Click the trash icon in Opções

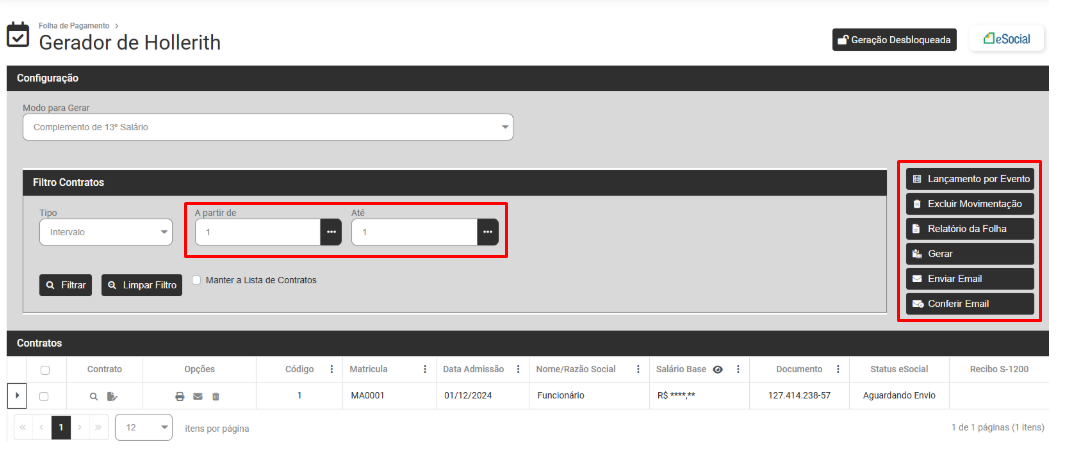point(215,397)
